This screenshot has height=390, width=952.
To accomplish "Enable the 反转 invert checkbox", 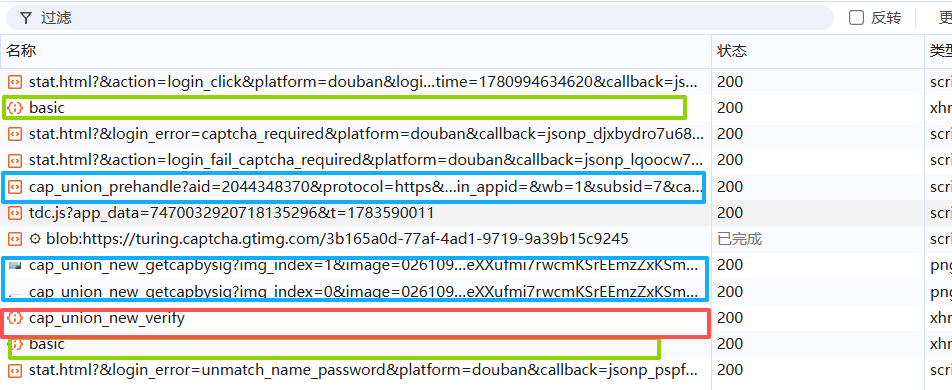I will tap(856, 18).
